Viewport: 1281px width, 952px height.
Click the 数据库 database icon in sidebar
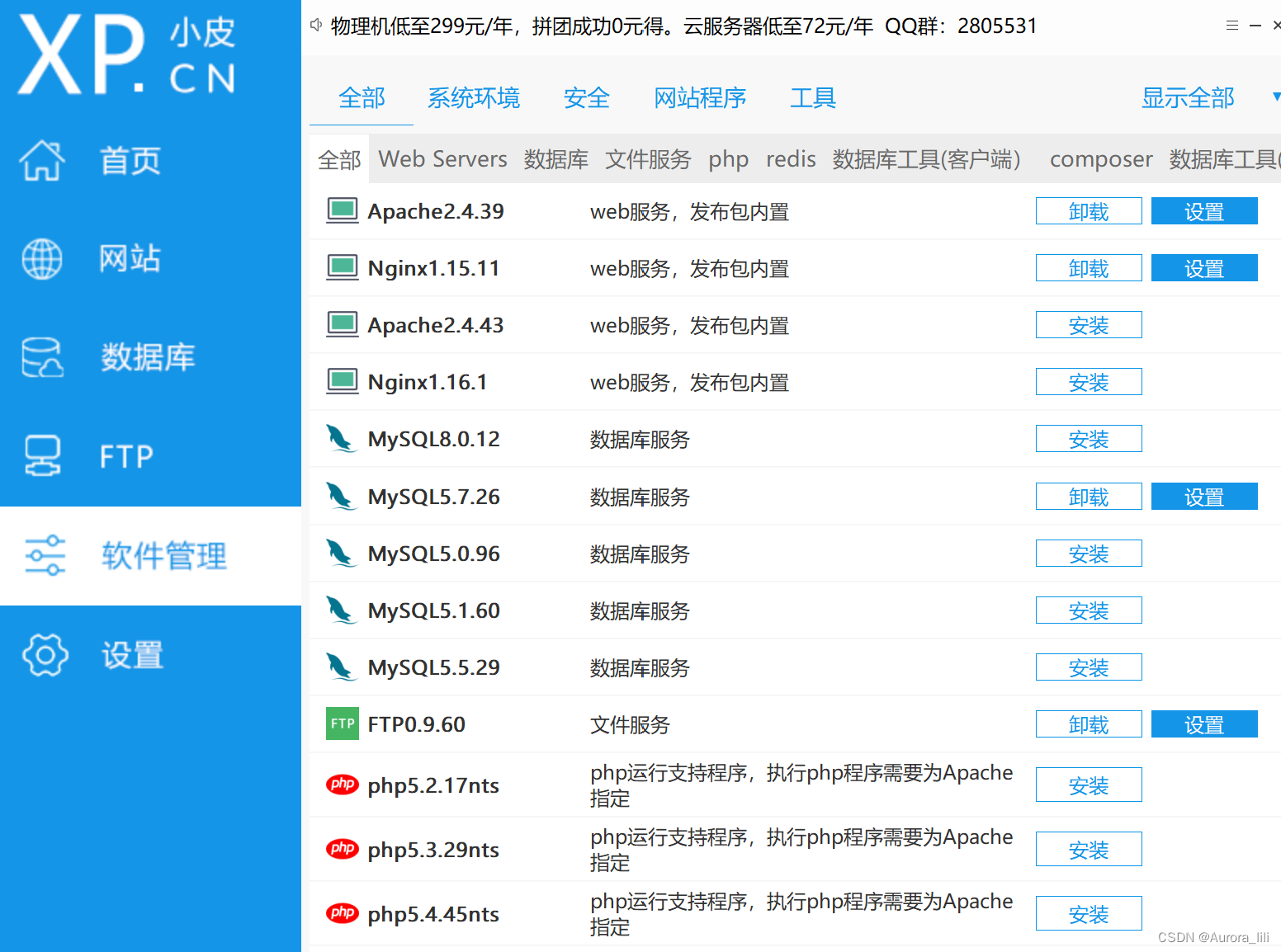(42, 357)
